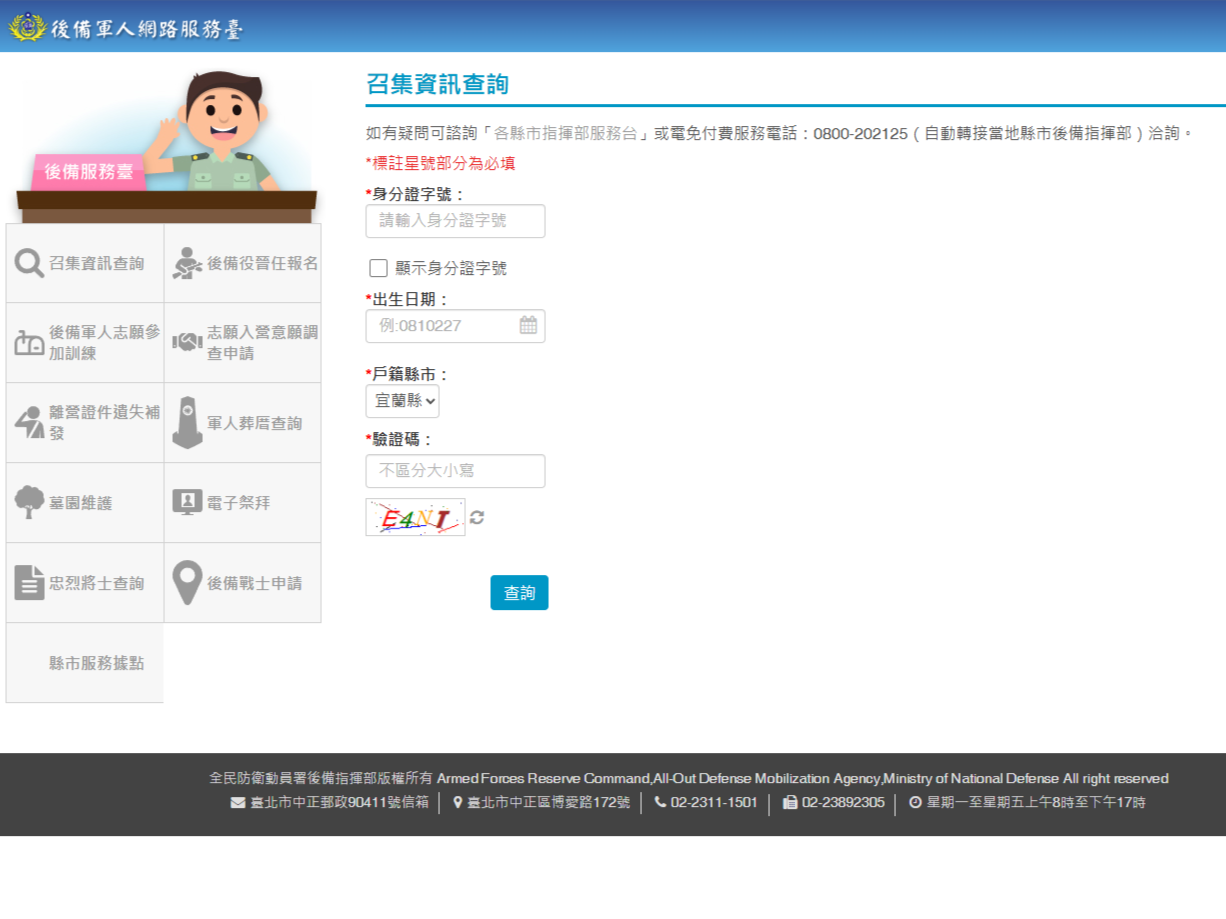Click the tombstone icon for 軍人葬厝查詢
1226x919 pixels.
pyautogui.click(x=186, y=421)
